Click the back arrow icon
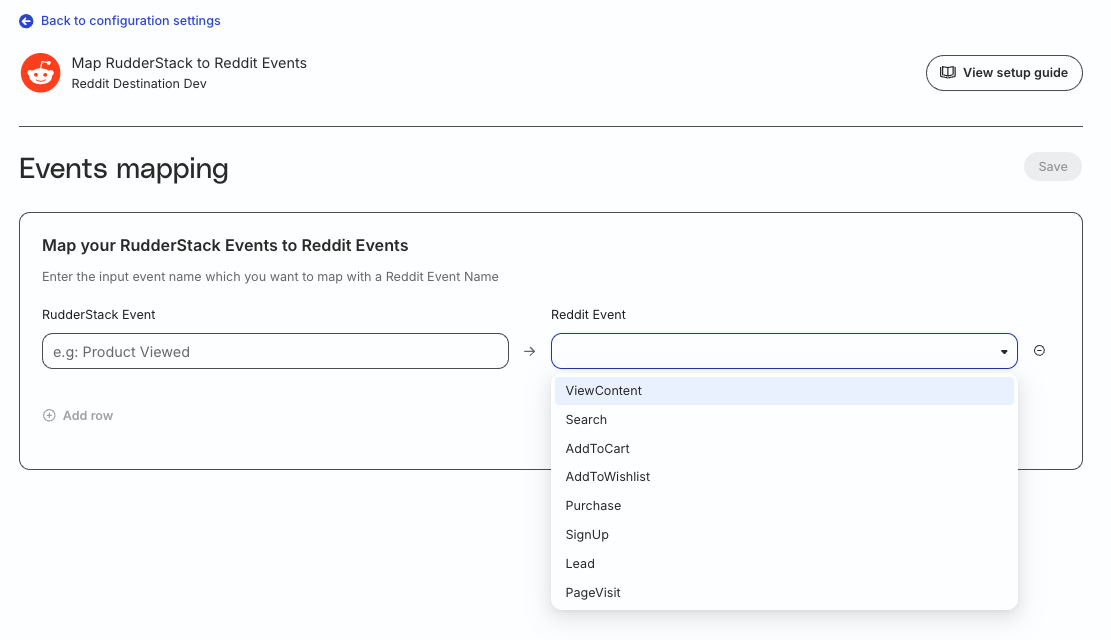The width and height of the screenshot is (1111, 640). (26, 21)
